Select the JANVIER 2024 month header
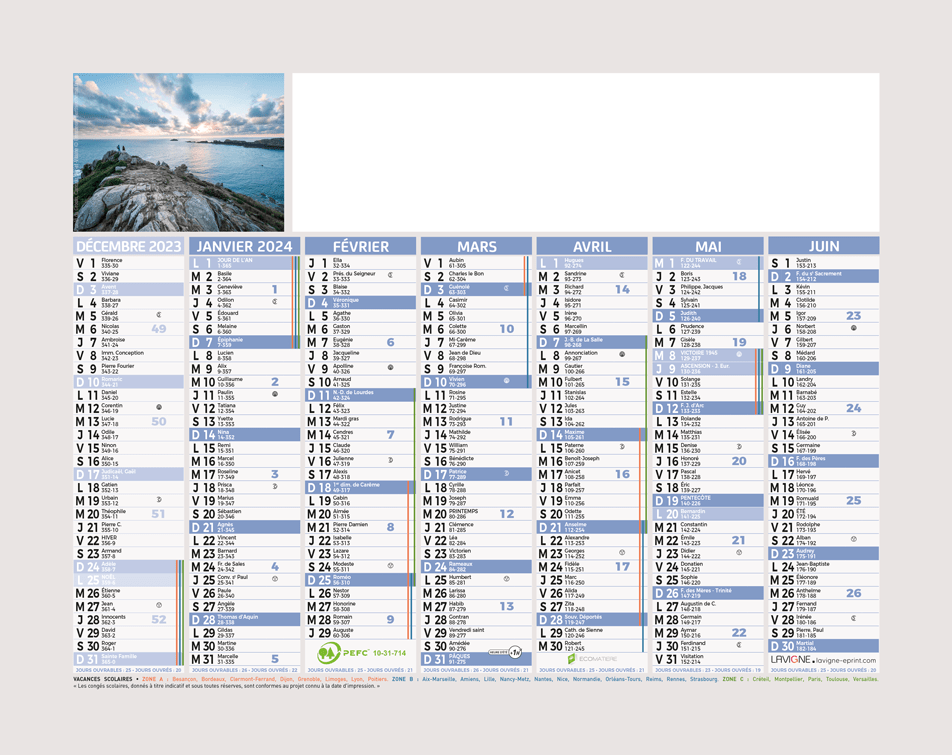952x755 pixels. coord(245,247)
